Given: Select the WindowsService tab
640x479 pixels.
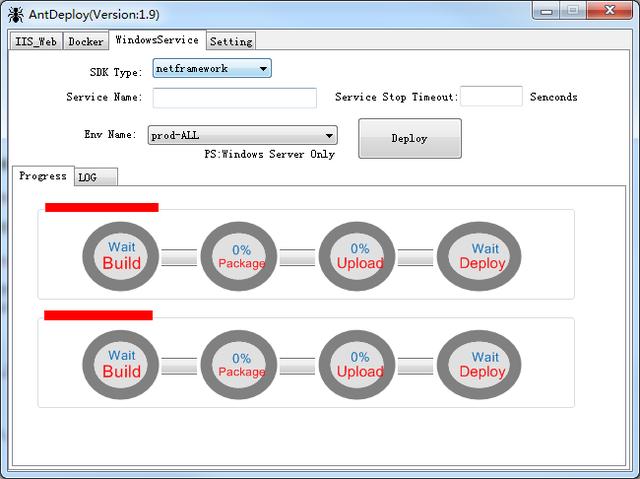Looking at the screenshot, I should [157, 40].
